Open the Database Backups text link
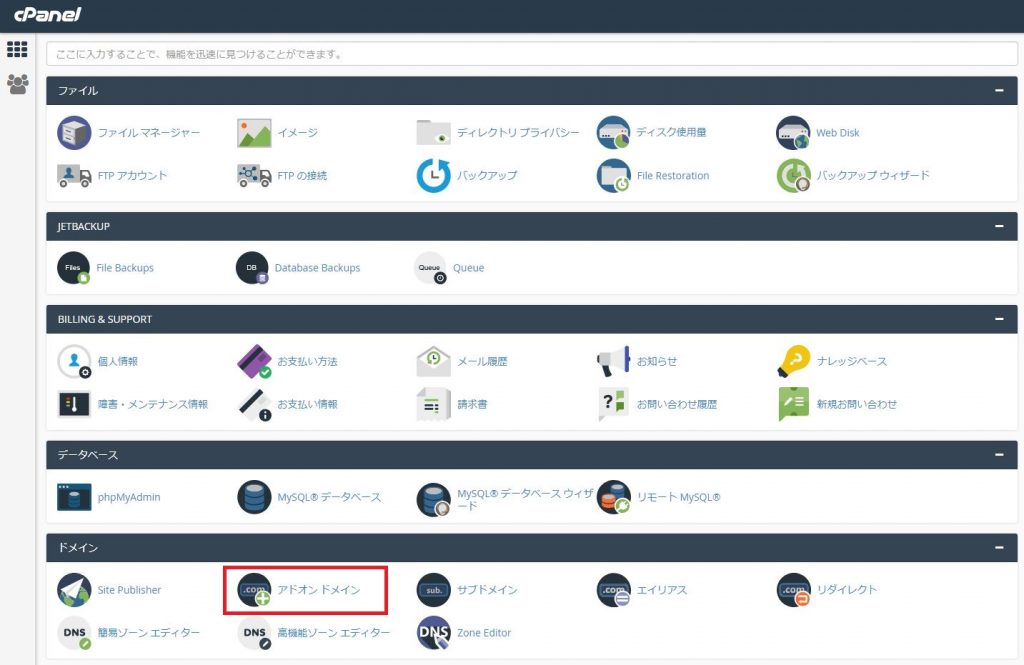 317,268
